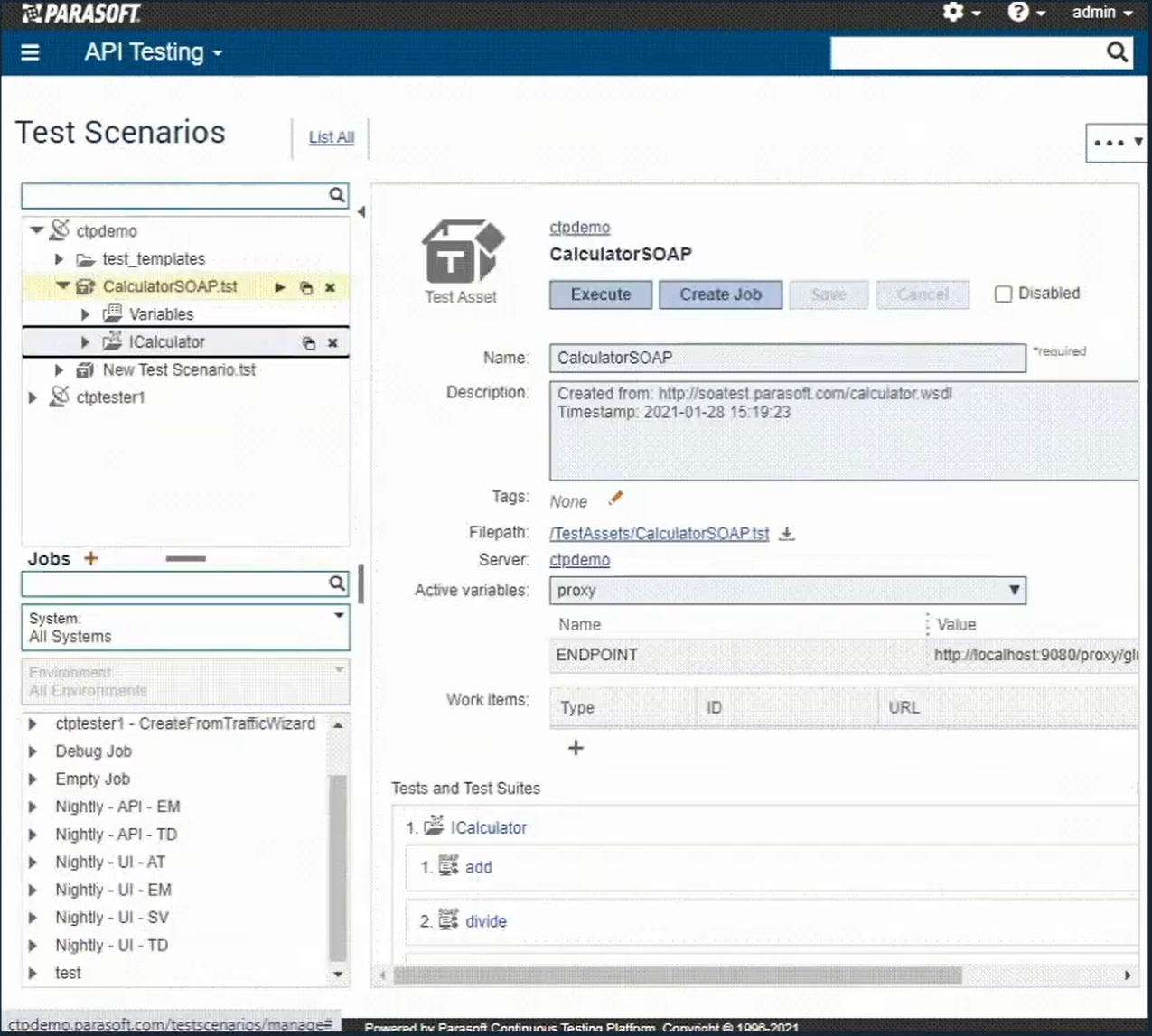Expand the ctptester1 server node
The width and height of the screenshot is (1152, 1036).
33,397
